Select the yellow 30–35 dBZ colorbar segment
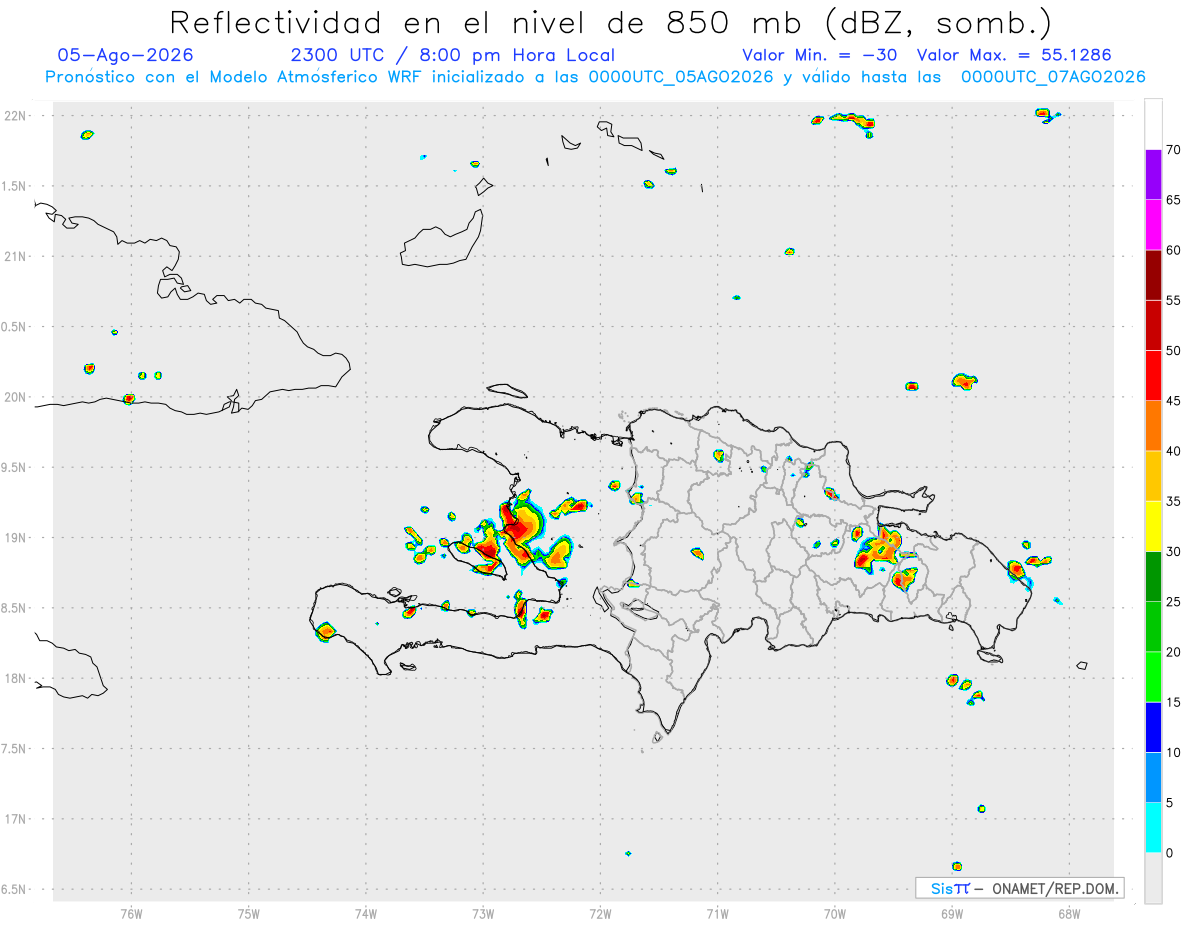This screenshot has height=927, width=1200. [x=1153, y=526]
